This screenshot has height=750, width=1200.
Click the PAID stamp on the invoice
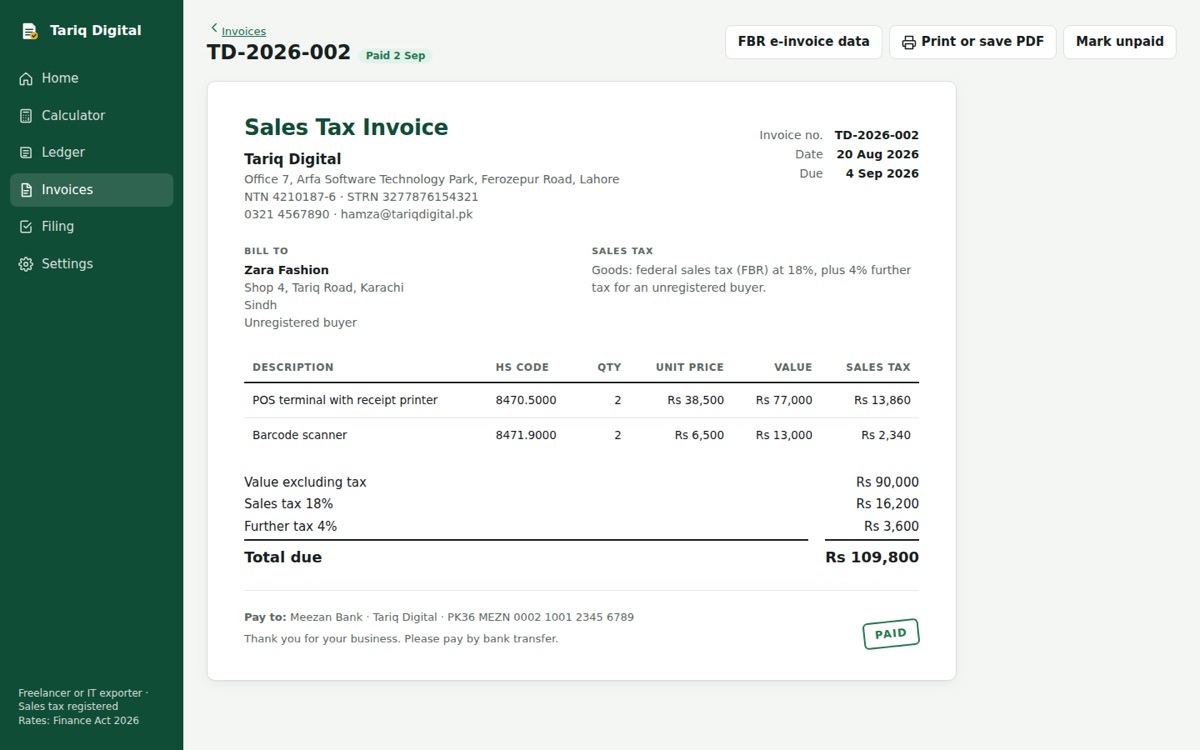tap(891, 633)
